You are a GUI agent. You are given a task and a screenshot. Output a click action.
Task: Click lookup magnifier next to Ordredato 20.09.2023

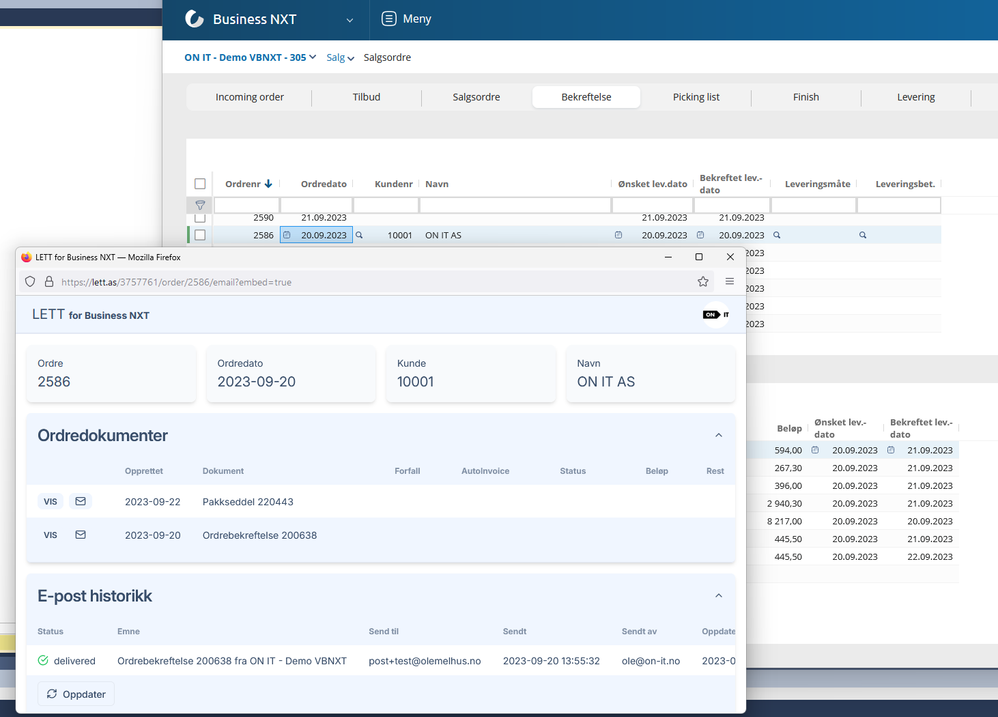(x=359, y=235)
